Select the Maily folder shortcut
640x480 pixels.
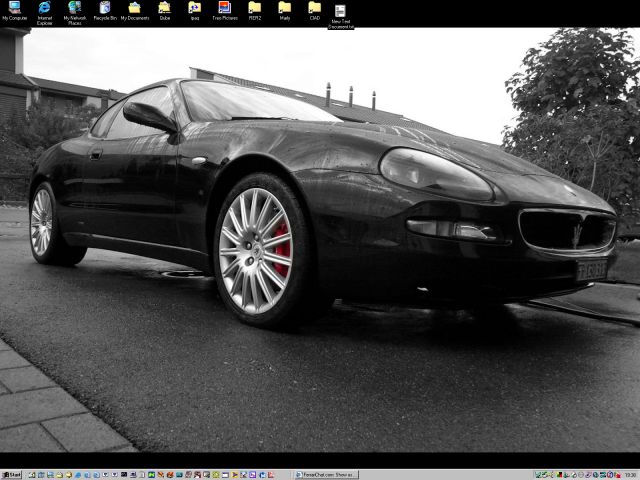(x=284, y=11)
